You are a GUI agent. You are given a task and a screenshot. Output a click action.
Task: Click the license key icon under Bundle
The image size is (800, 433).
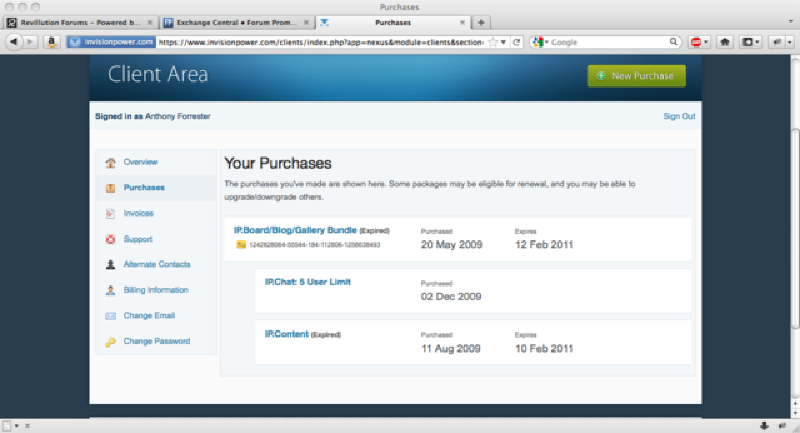coord(241,245)
